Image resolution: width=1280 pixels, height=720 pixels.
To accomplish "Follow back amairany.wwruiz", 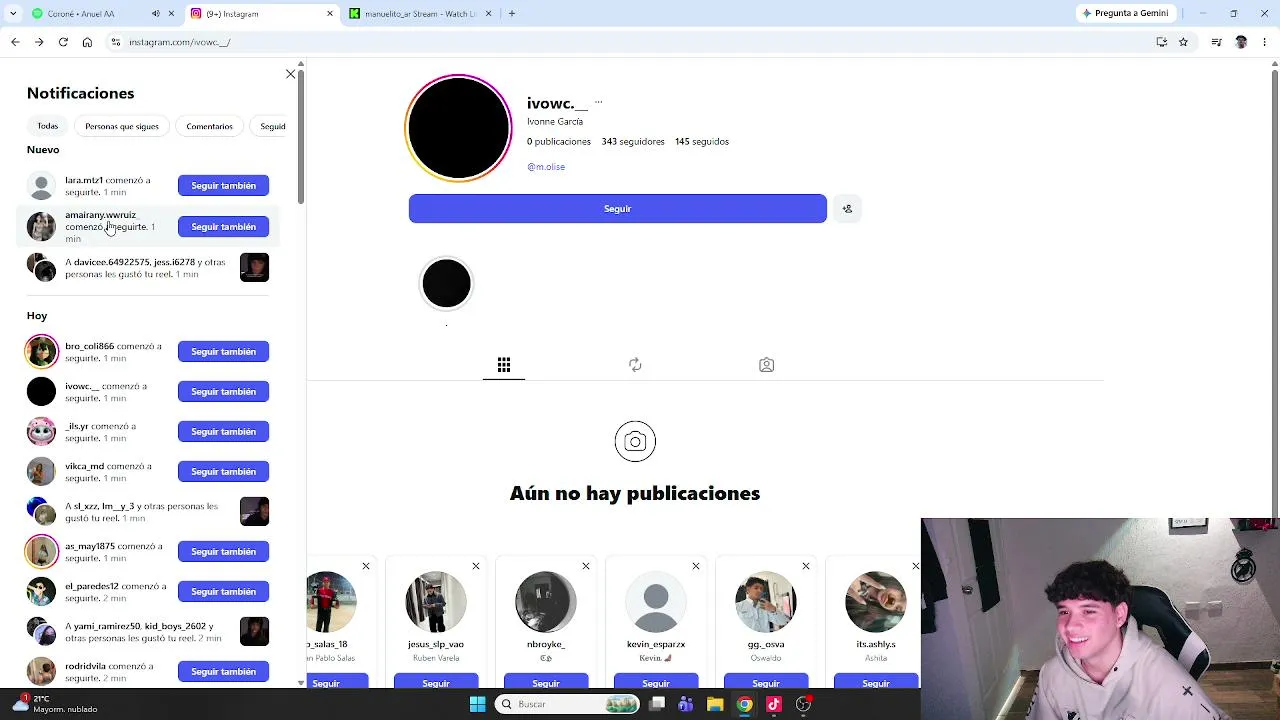I will 223,227.
